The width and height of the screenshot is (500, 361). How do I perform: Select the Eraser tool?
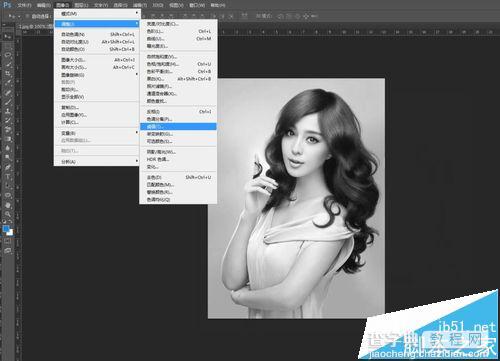(x=8, y=130)
